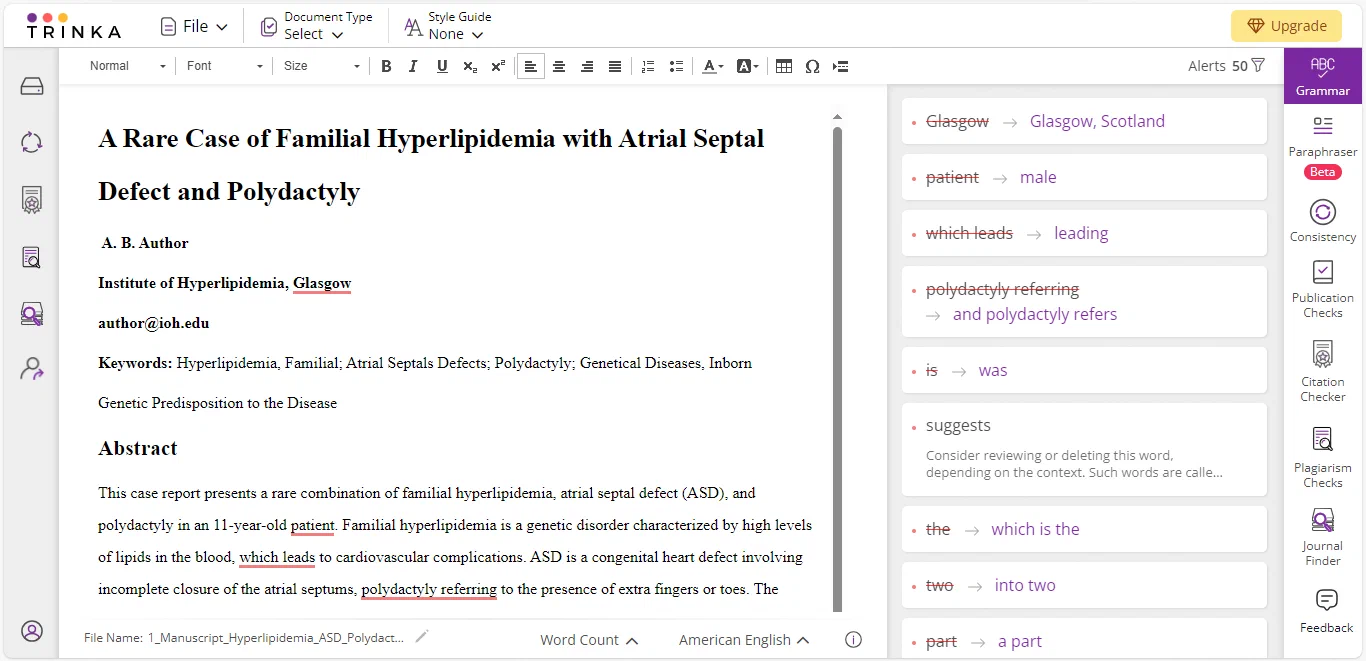
Task: Rename the file with the pencil icon
Action: (x=422, y=636)
